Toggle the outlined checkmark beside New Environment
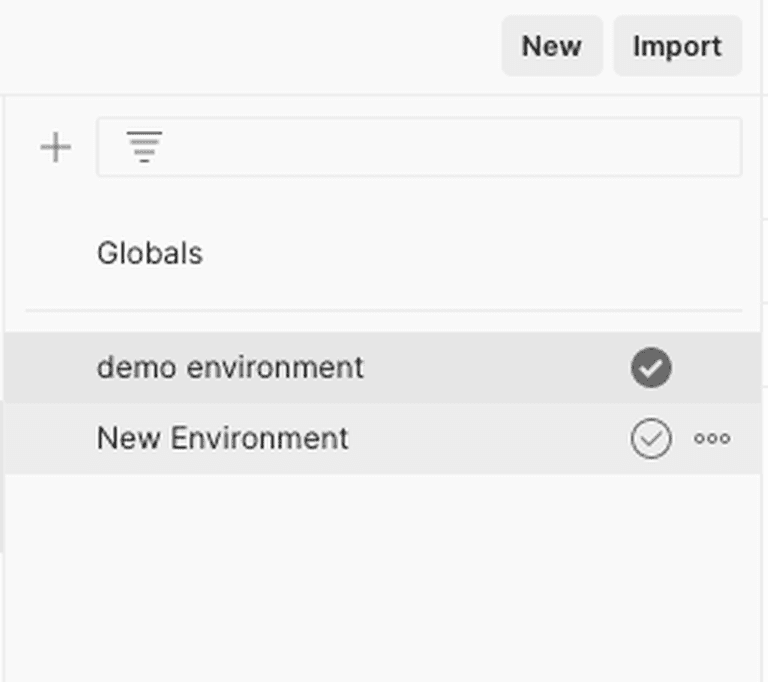 click(x=651, y=438)
